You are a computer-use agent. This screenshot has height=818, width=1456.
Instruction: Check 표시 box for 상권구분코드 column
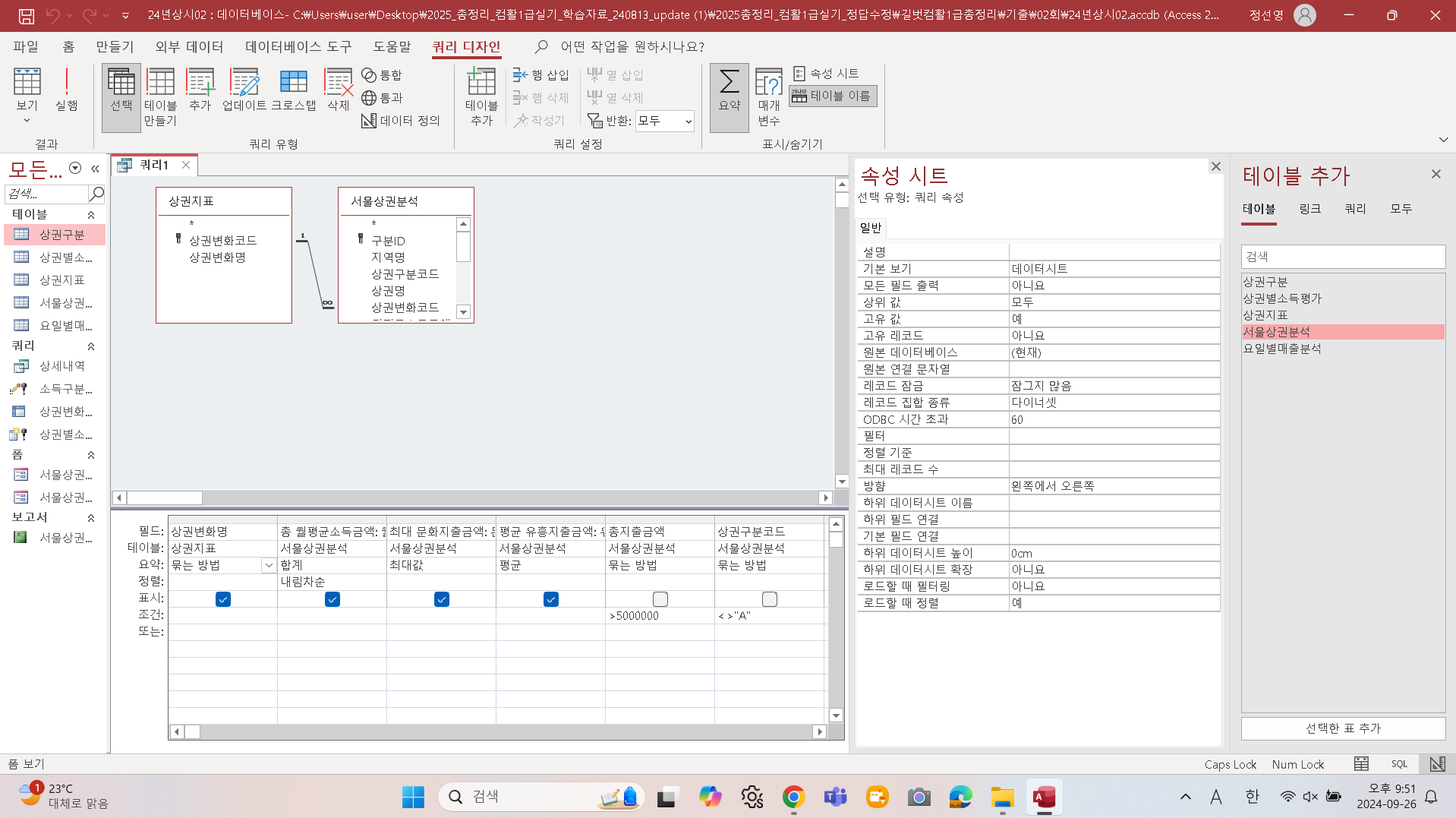point(769,599)
